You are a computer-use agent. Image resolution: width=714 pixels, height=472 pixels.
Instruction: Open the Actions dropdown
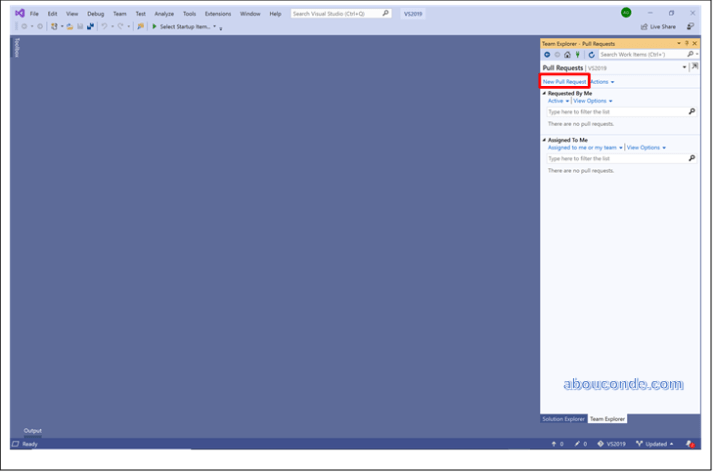point(602,81)
